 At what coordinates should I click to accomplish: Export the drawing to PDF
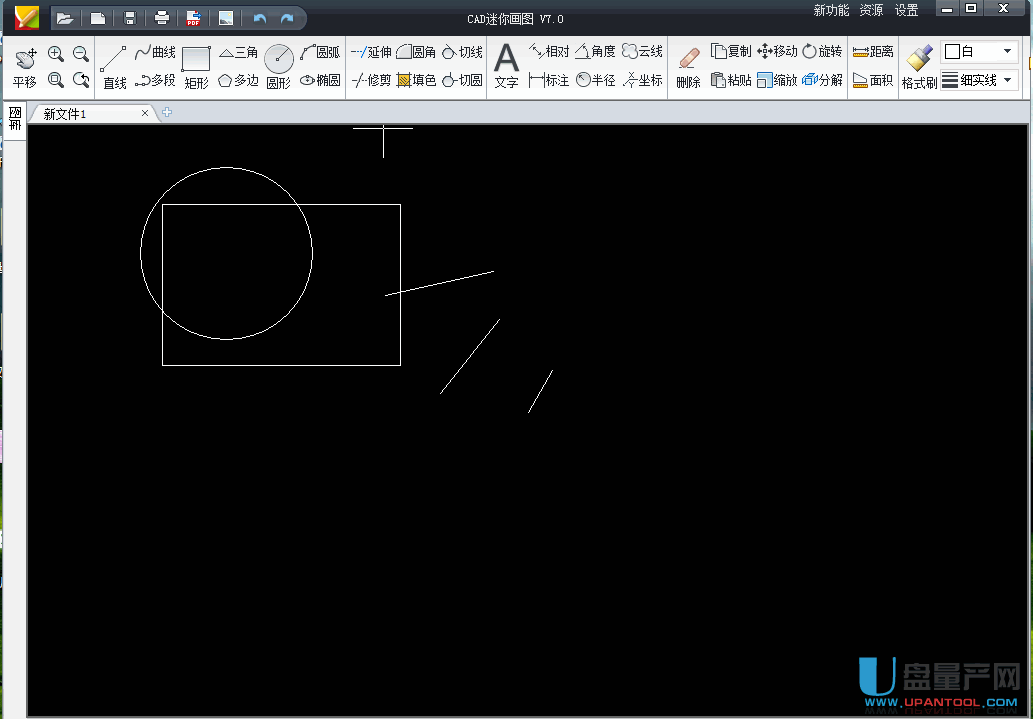[x=193, y=18]
